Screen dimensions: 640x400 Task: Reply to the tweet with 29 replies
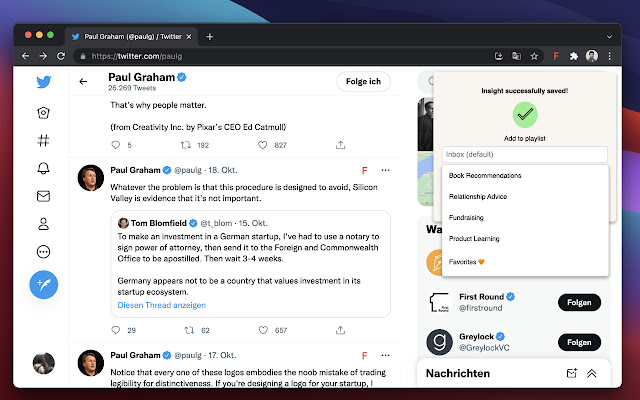click(116, 330)
